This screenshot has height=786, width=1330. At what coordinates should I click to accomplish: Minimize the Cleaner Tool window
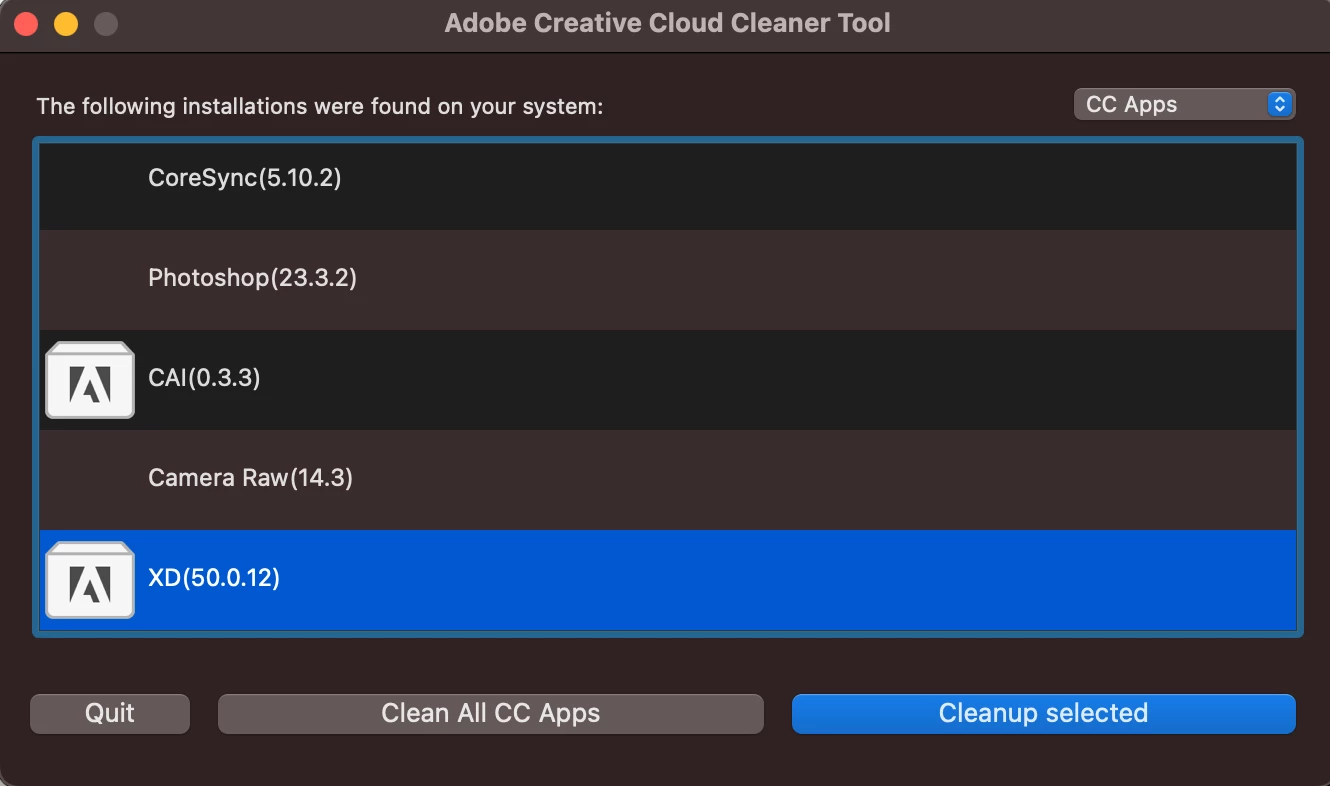click(x=66, y=24)
